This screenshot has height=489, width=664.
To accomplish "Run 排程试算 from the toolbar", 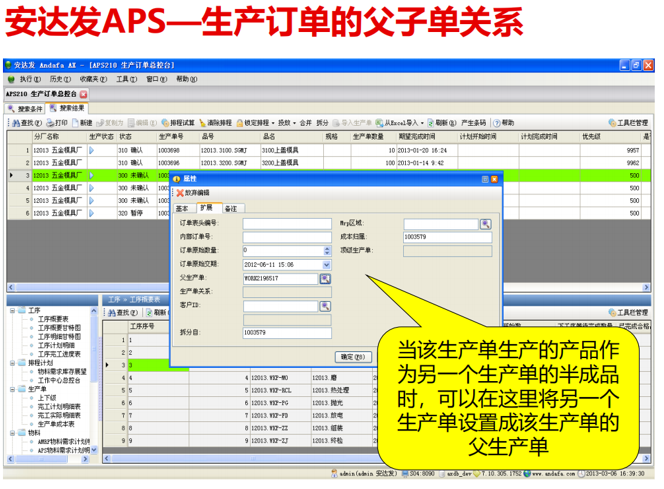I will [x=178, y=123].
